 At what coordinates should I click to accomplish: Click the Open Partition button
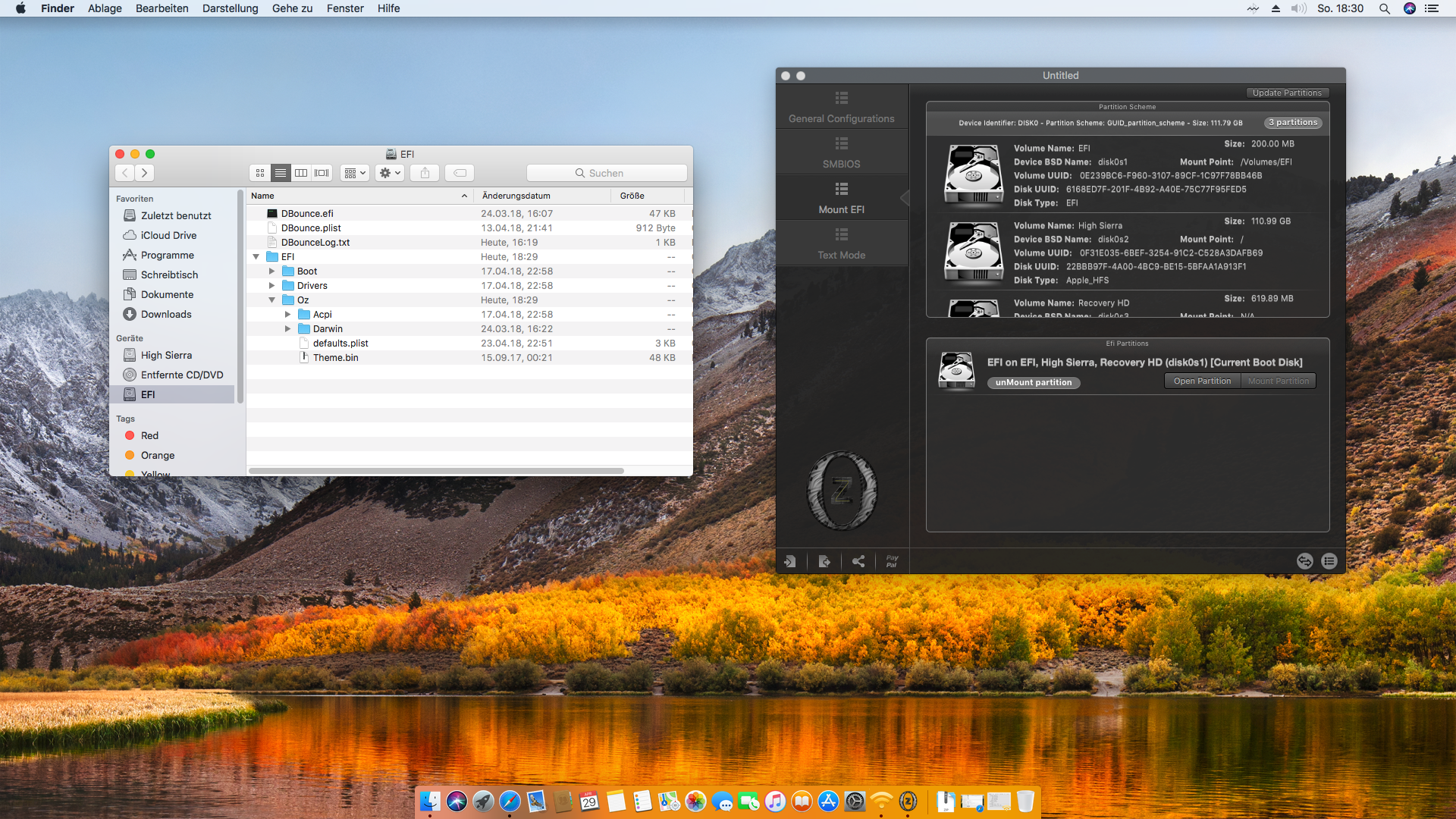click(x=1202, y=381)
